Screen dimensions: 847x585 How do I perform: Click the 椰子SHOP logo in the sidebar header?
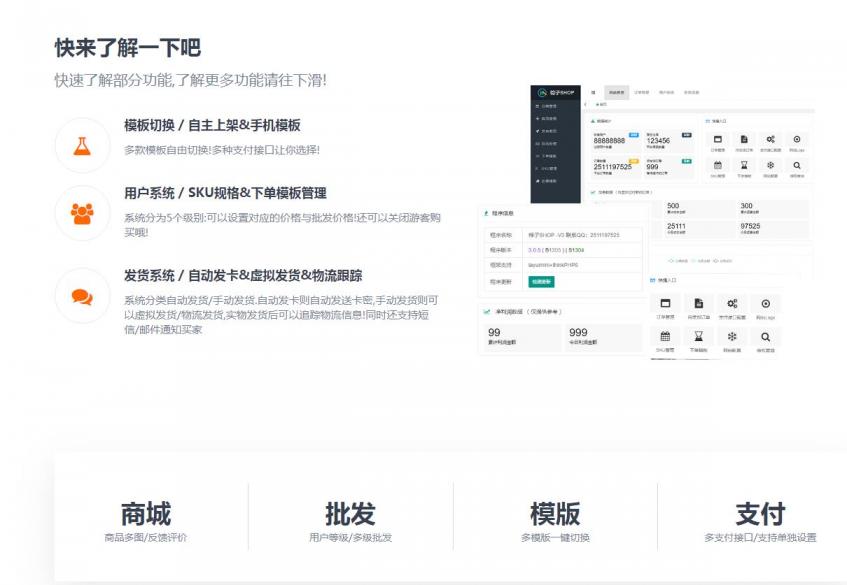[x=556, y=92]
